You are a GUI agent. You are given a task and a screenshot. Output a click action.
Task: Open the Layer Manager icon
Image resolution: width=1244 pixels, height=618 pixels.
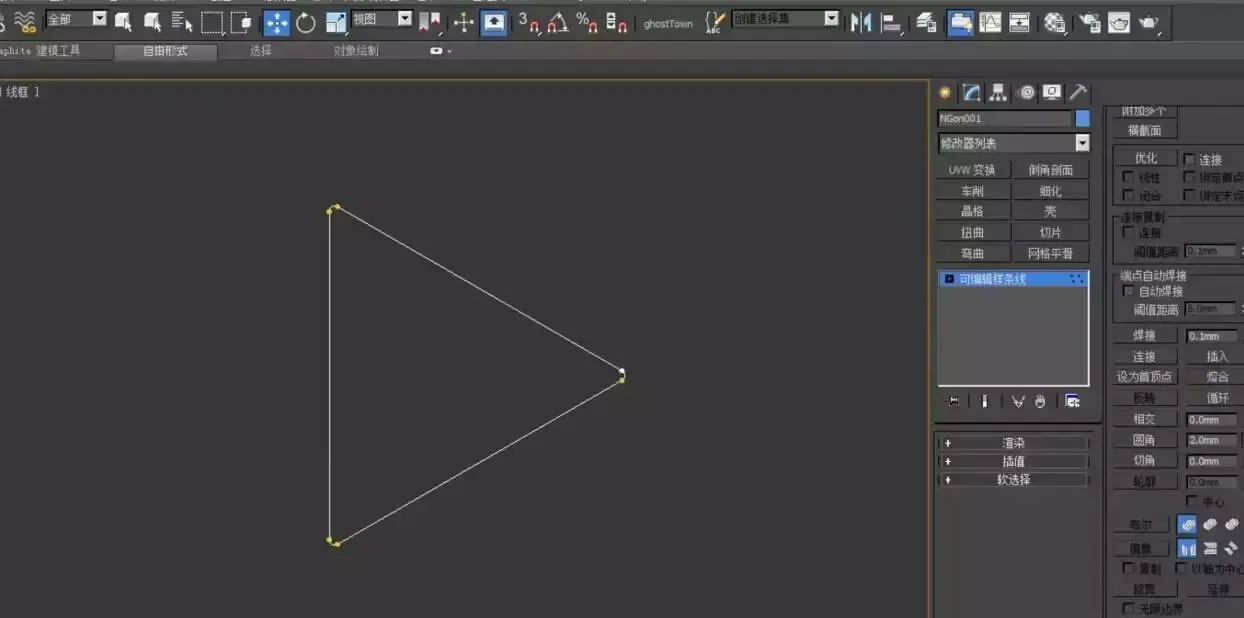pyautogui.click(x=927, y=22)
